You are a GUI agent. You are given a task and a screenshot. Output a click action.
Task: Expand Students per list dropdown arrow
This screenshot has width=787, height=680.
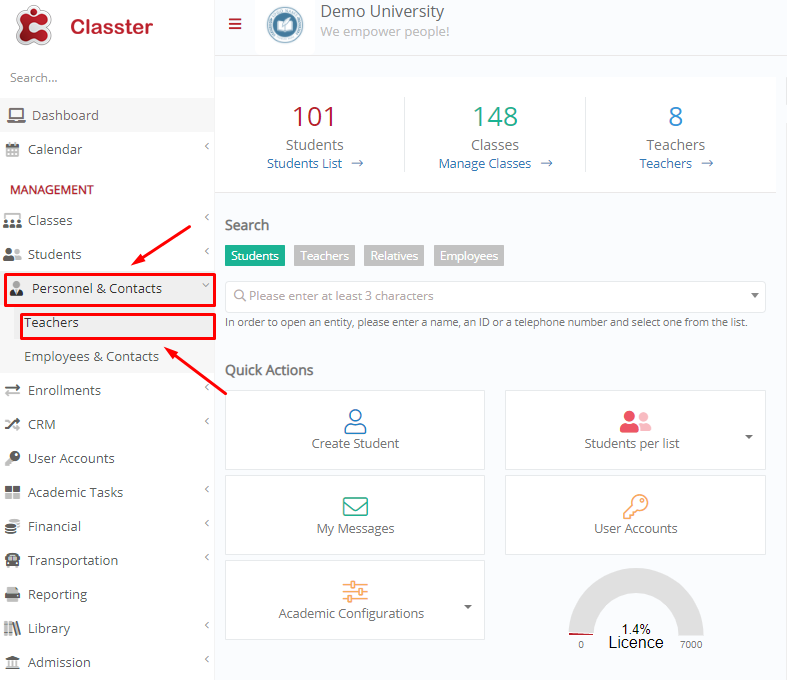pyautogui.click(x=749, y=437)
